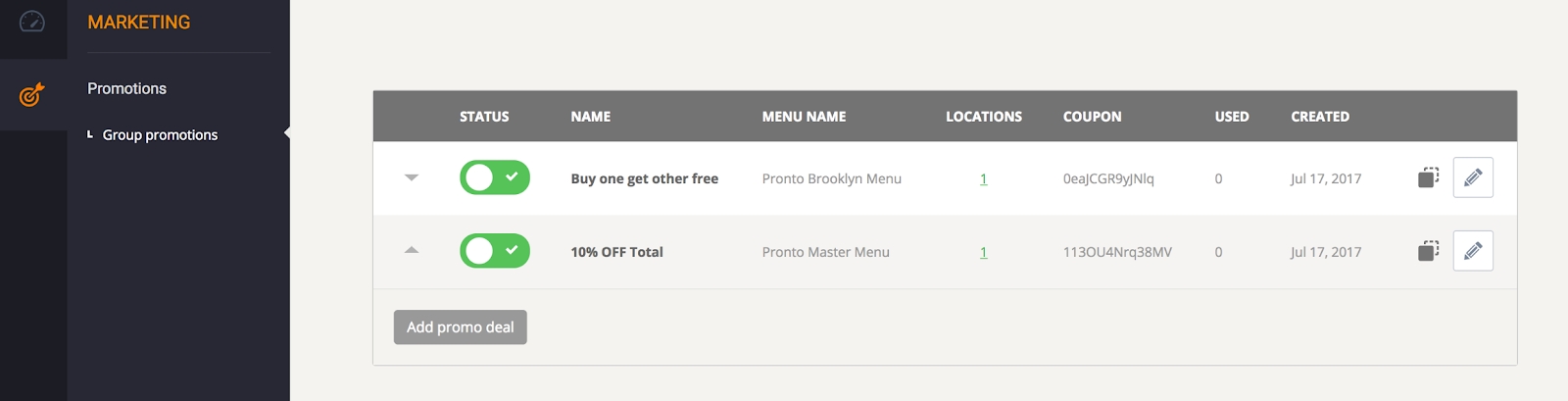The height and width of the screenshot is (401, 1568).
Task: Click the marketing target icon in sidebar
Action: [32, 95]
